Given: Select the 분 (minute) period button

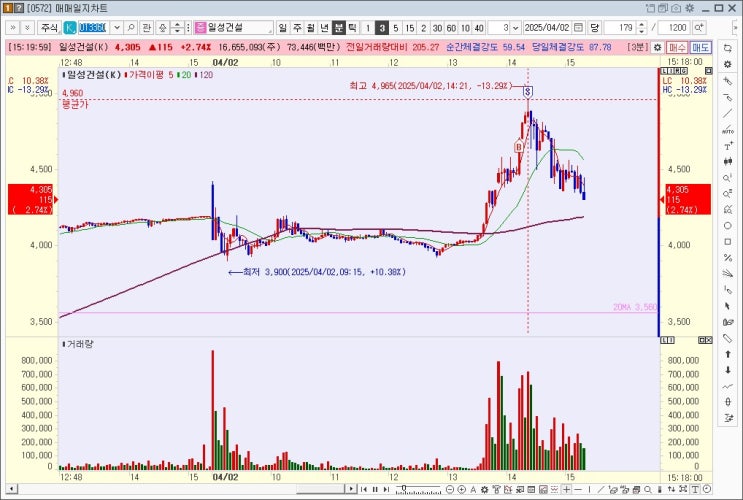Looking at the screenshot, I should [x=338, y=28].
